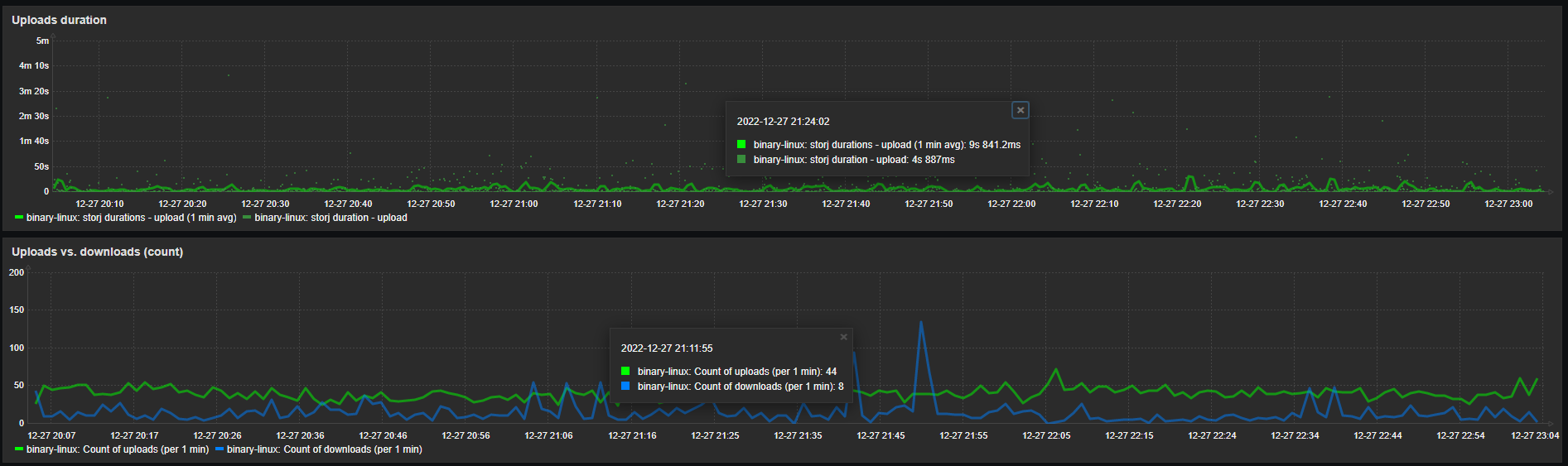The width and height of the screenshot is (1568, 466).
Task: Toggle 'Count of uploads (per 1 min)' legend entry
Action: (x=117, y=449)
